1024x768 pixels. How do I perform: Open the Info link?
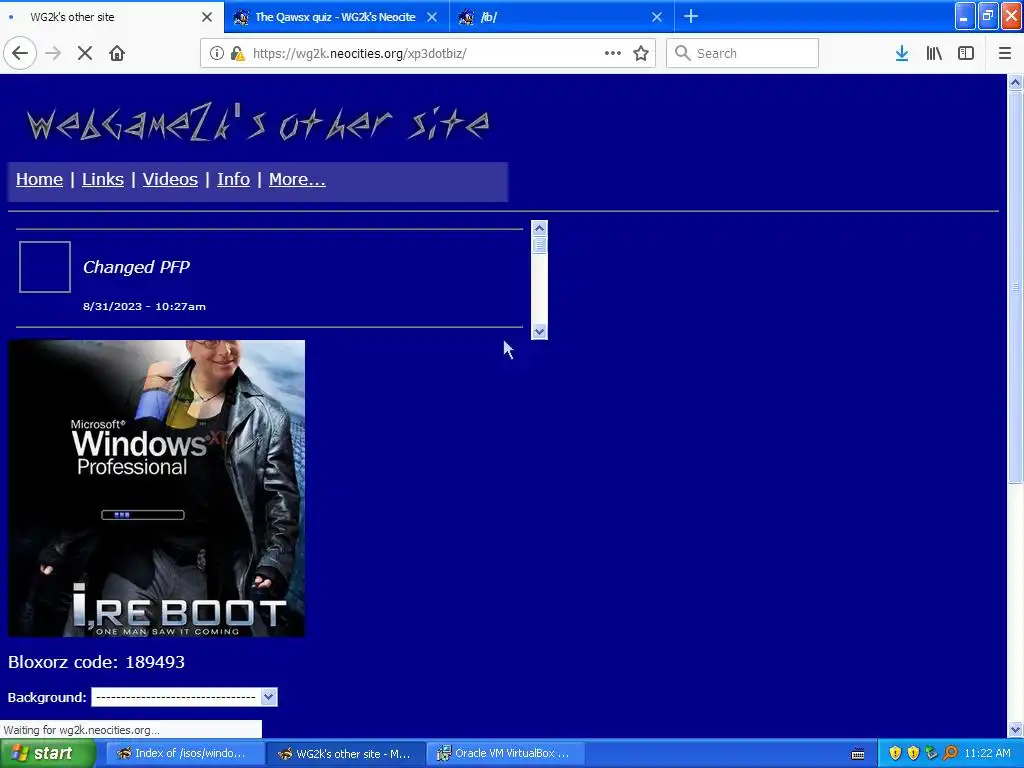coord(233,179)
